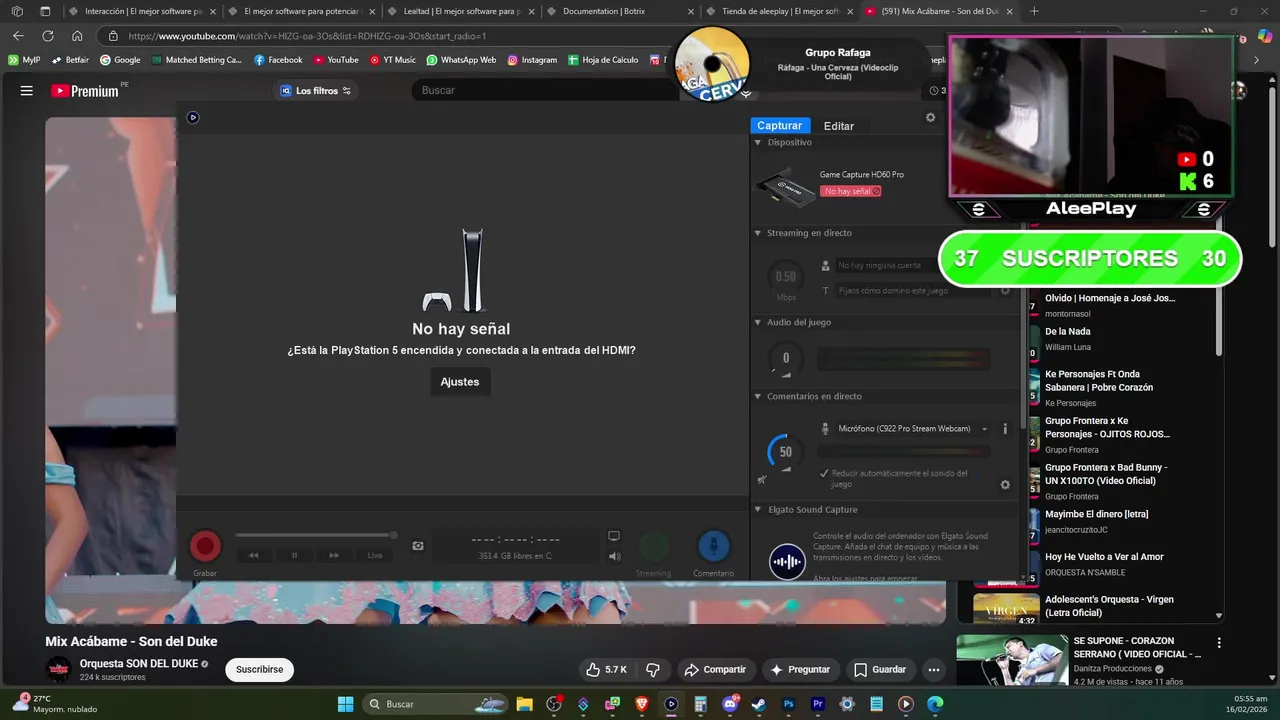Open the YouTube hamburger menu
This screenshot has width=1280, height=720.
(27, 90)
